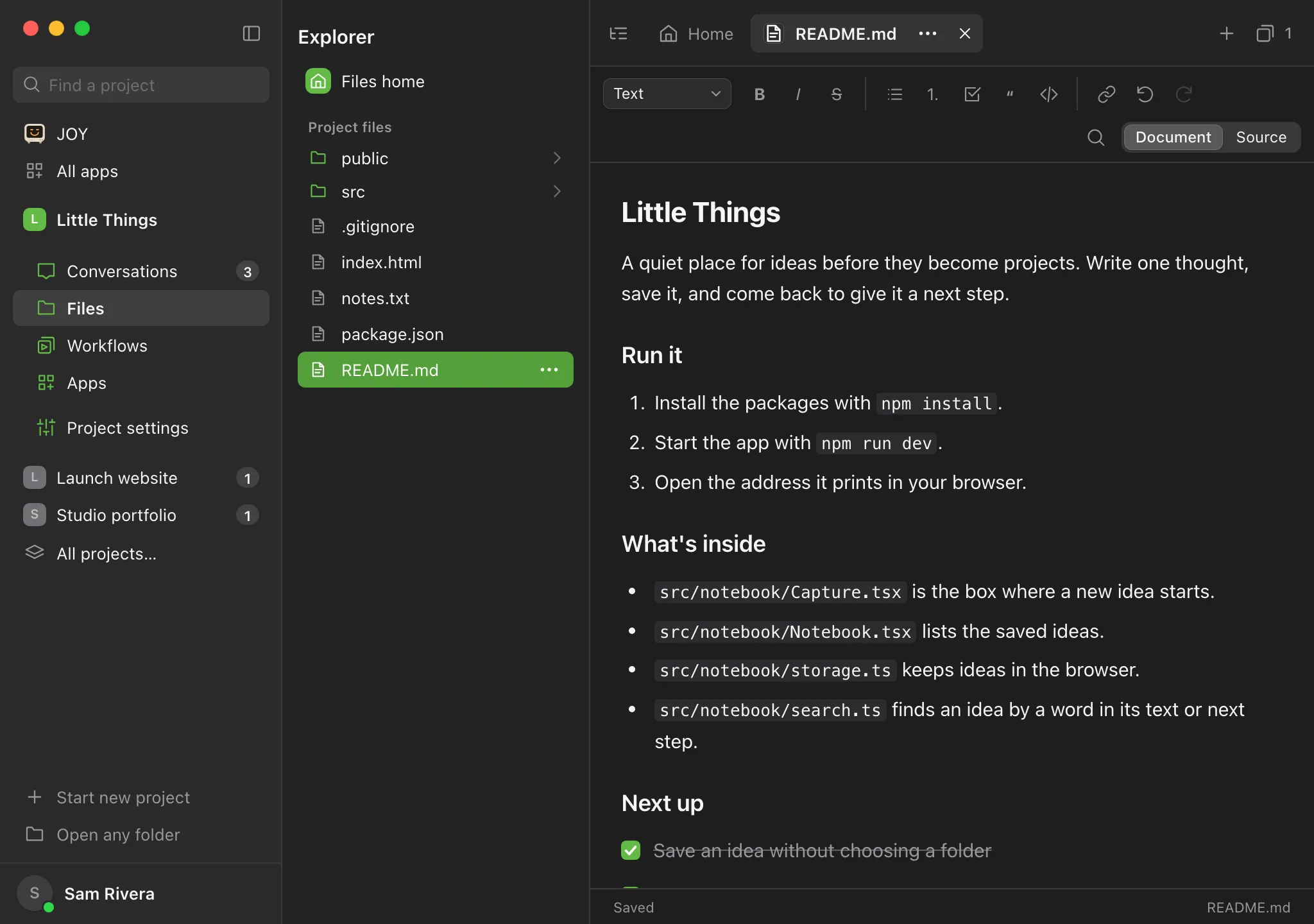Select the Launch website project
The width and height of the screenshot is (1314, 924).
(141, 477)
